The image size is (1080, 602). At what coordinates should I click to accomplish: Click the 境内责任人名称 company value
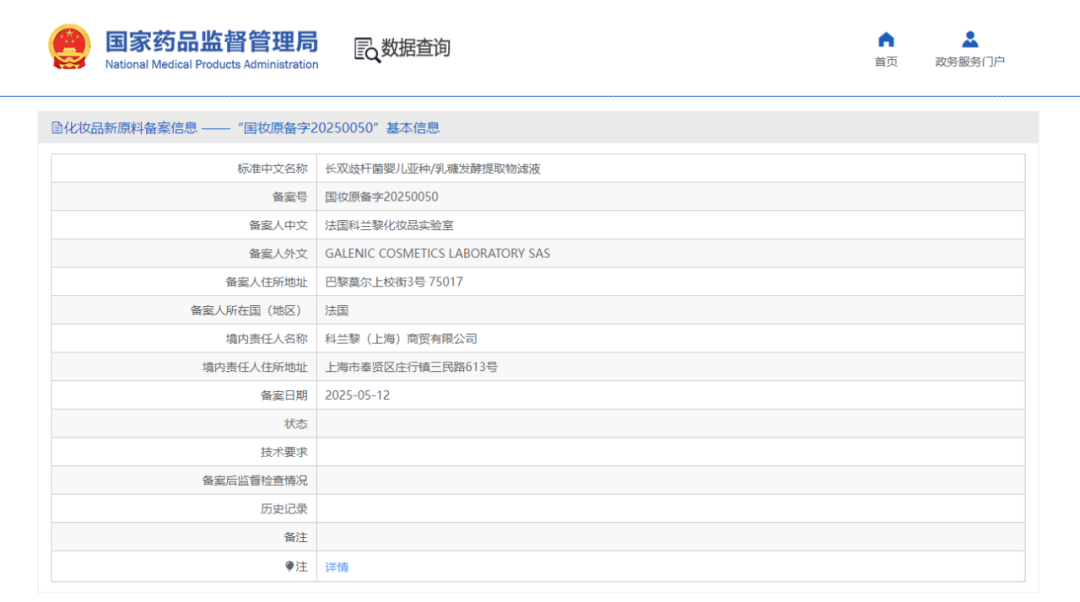pyautogui.click(x=401, y=339)
